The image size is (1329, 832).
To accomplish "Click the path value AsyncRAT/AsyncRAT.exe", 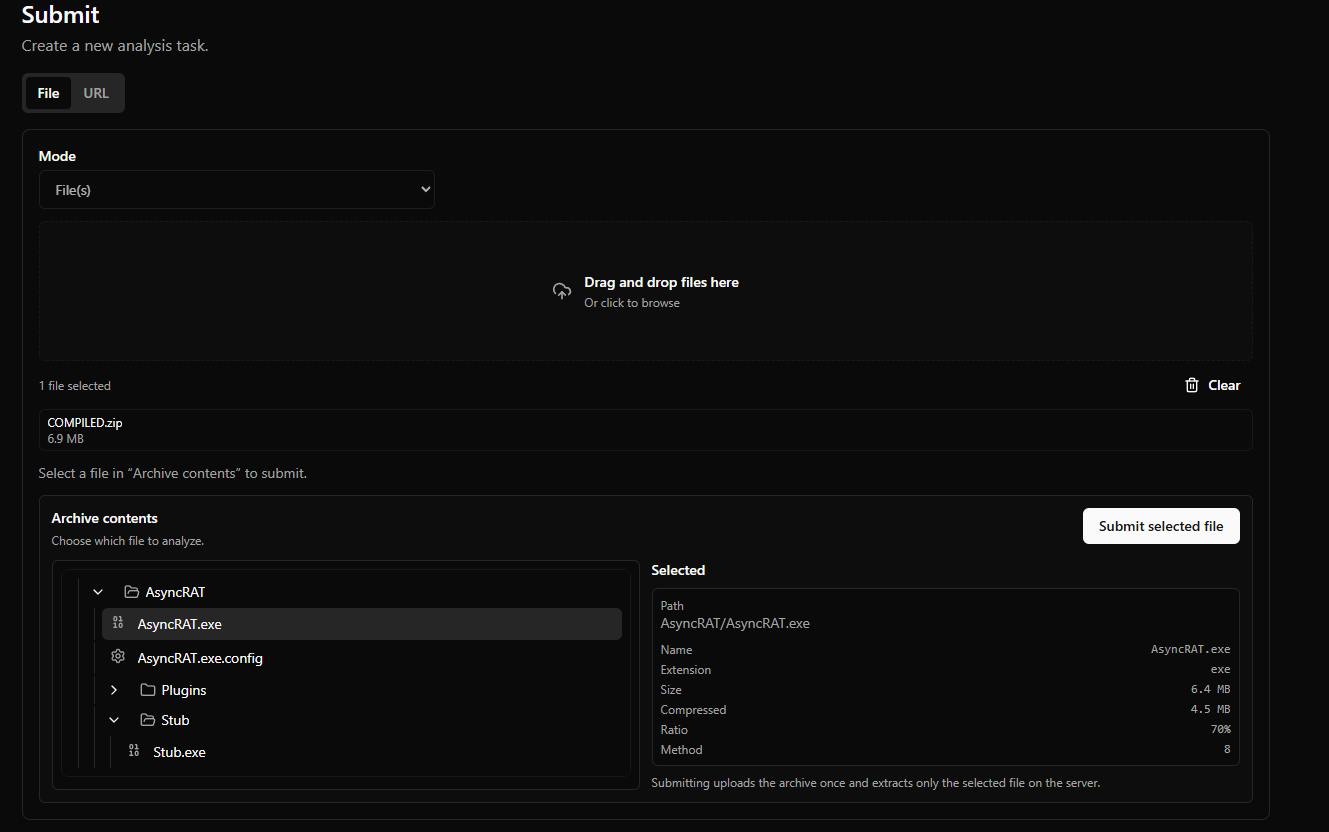I will pos(735,623).
